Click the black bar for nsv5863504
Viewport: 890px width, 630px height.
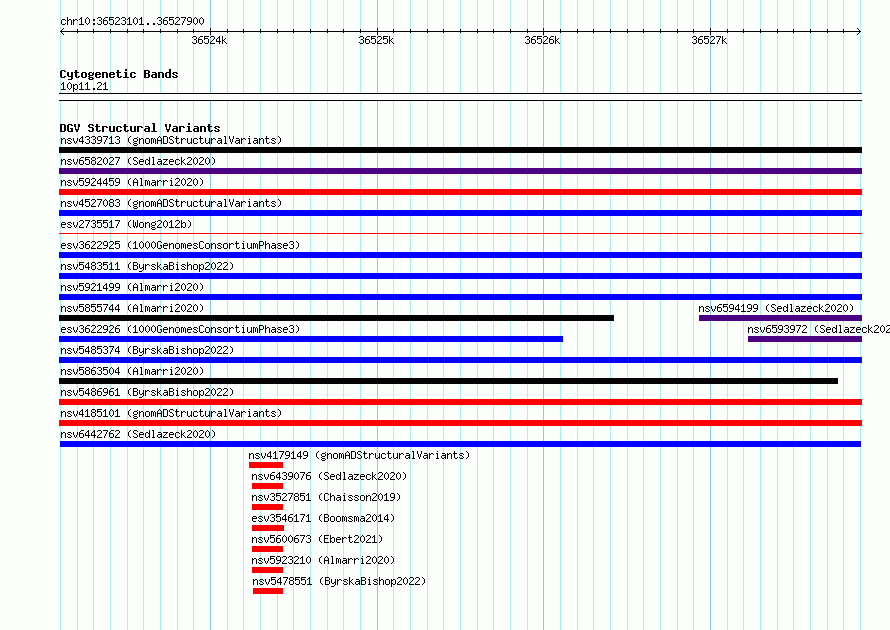pos(448,381)
